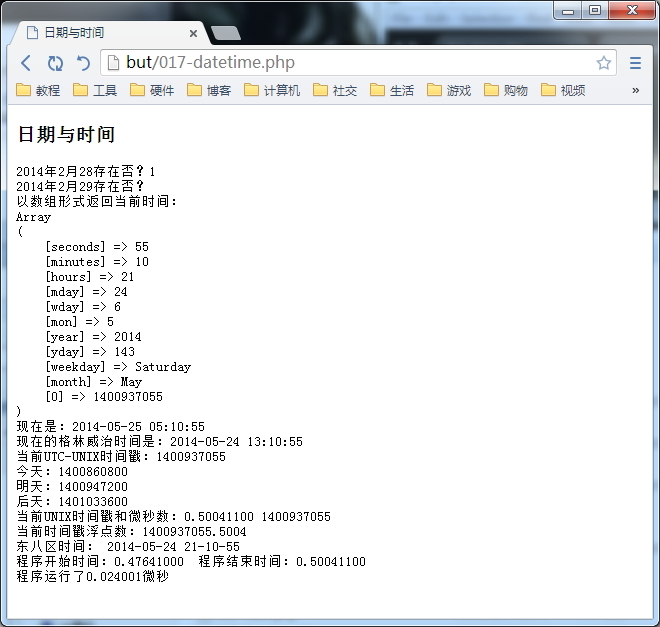Expand the bookmarks overflow chevron
The width and height of the screenshot is (660, 627).
[x=636, y=90]
